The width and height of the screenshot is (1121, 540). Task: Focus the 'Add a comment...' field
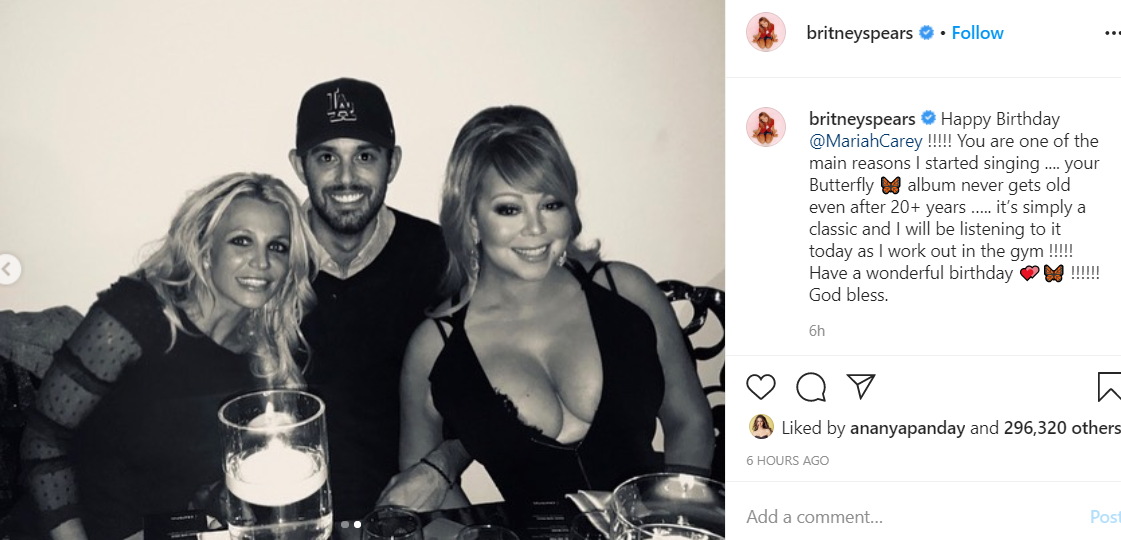tap(900, 517)
